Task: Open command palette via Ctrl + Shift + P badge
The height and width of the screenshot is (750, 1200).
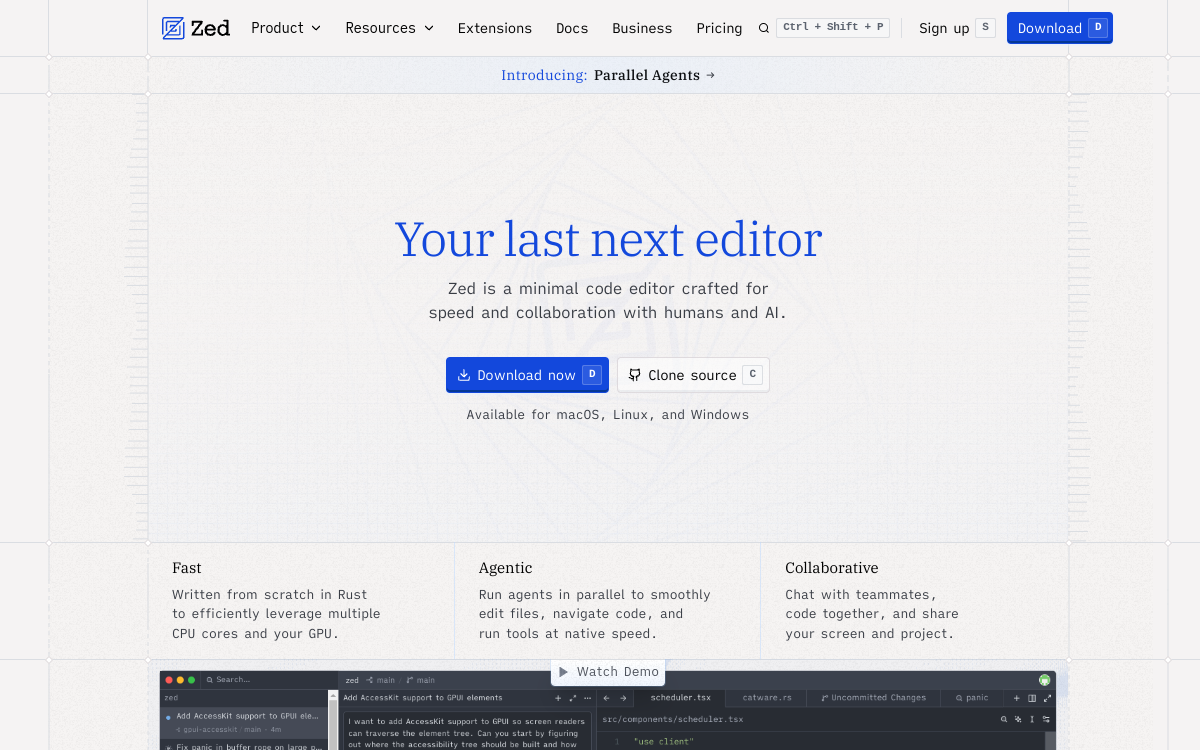Action: tap(833, 27)
